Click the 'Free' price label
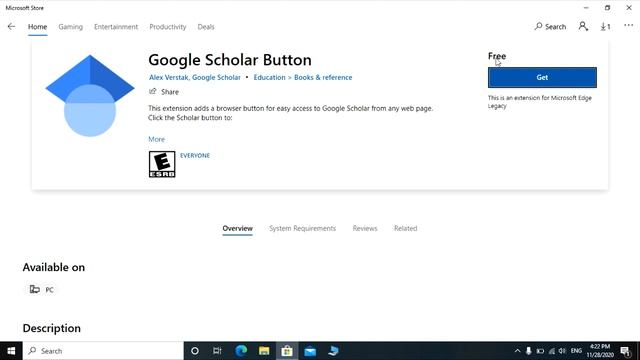The width and height of the screenshot is (640, 360). click(497, 56)
